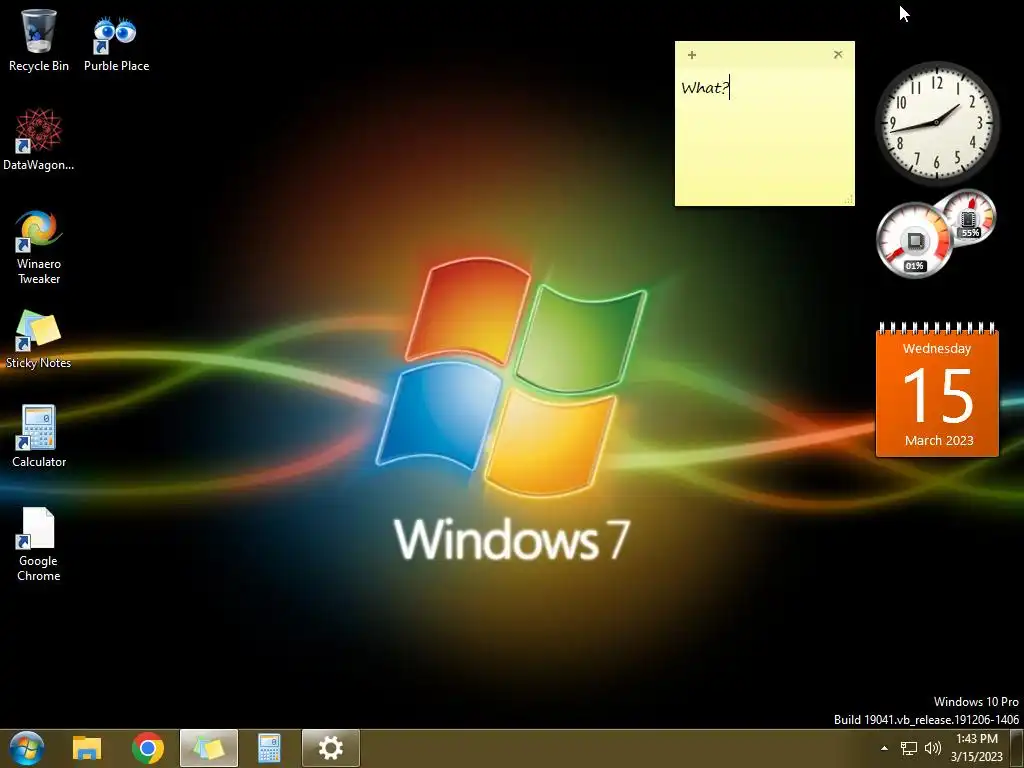Click 'March 2023' on the calendar gadget
The width and height of the screenshot is (1024, 768).
pos(939,440)
